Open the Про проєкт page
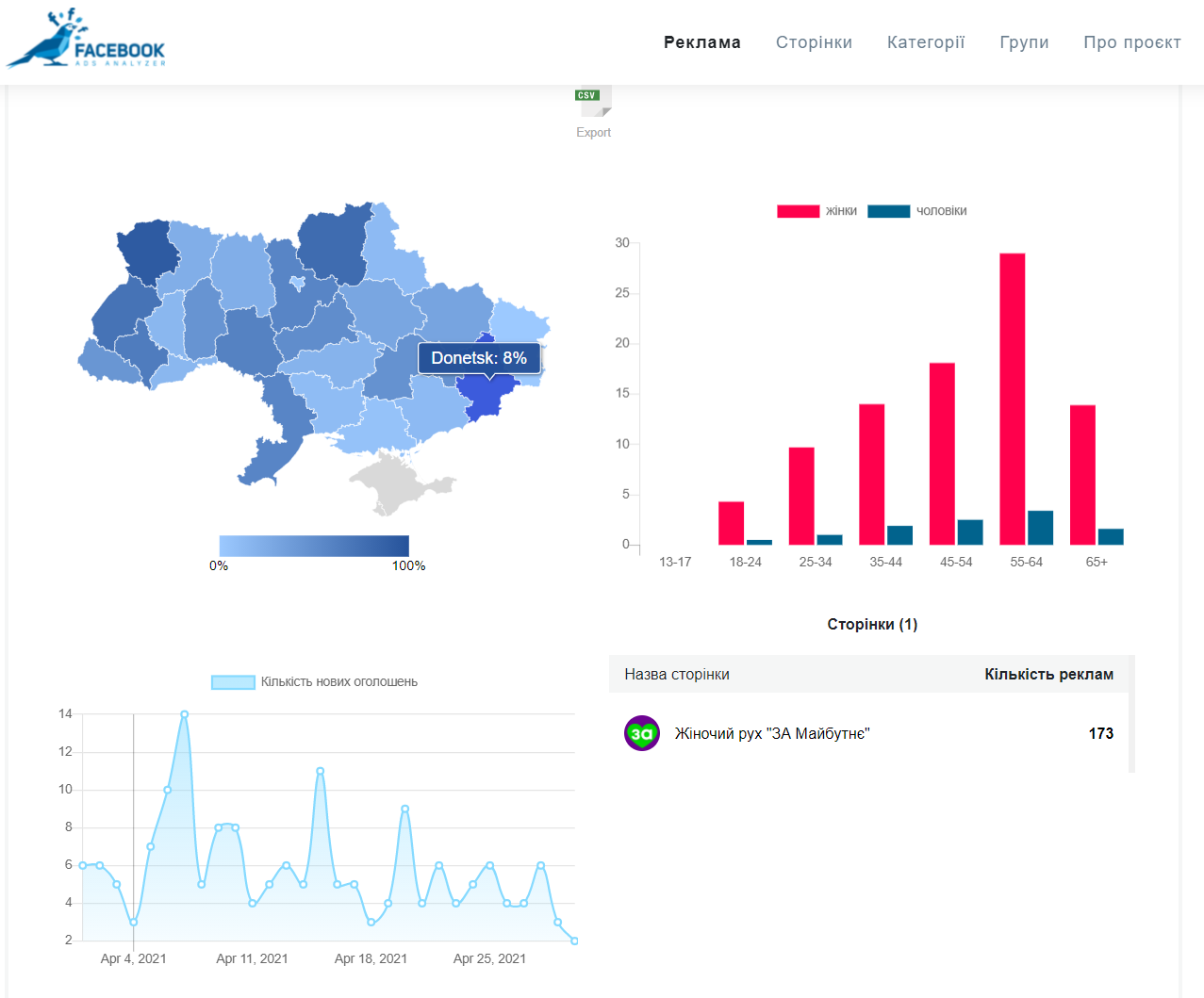1204x998 pixels. (x=1131, y=42)
